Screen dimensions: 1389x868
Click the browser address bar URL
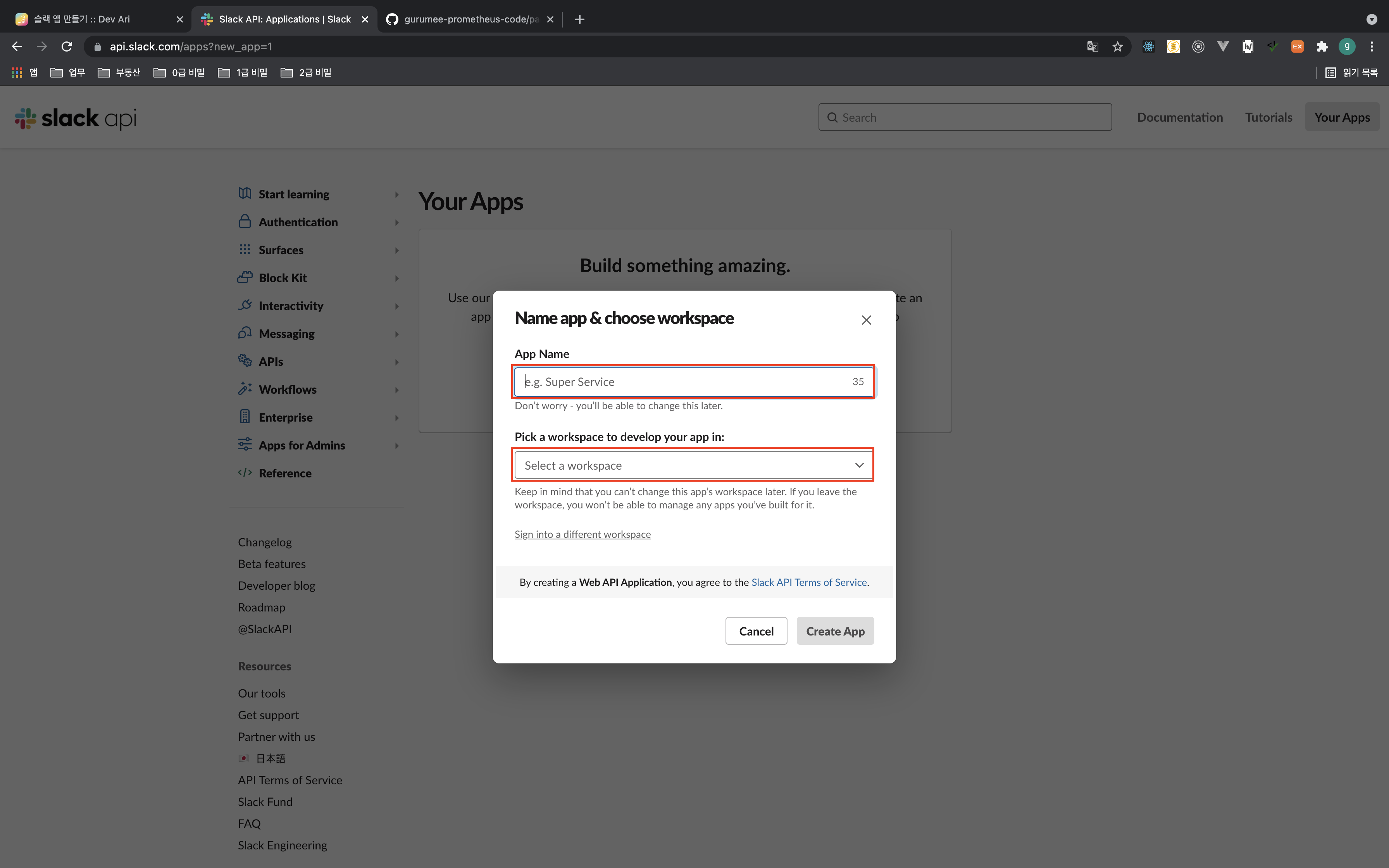[x=191, y=46]
